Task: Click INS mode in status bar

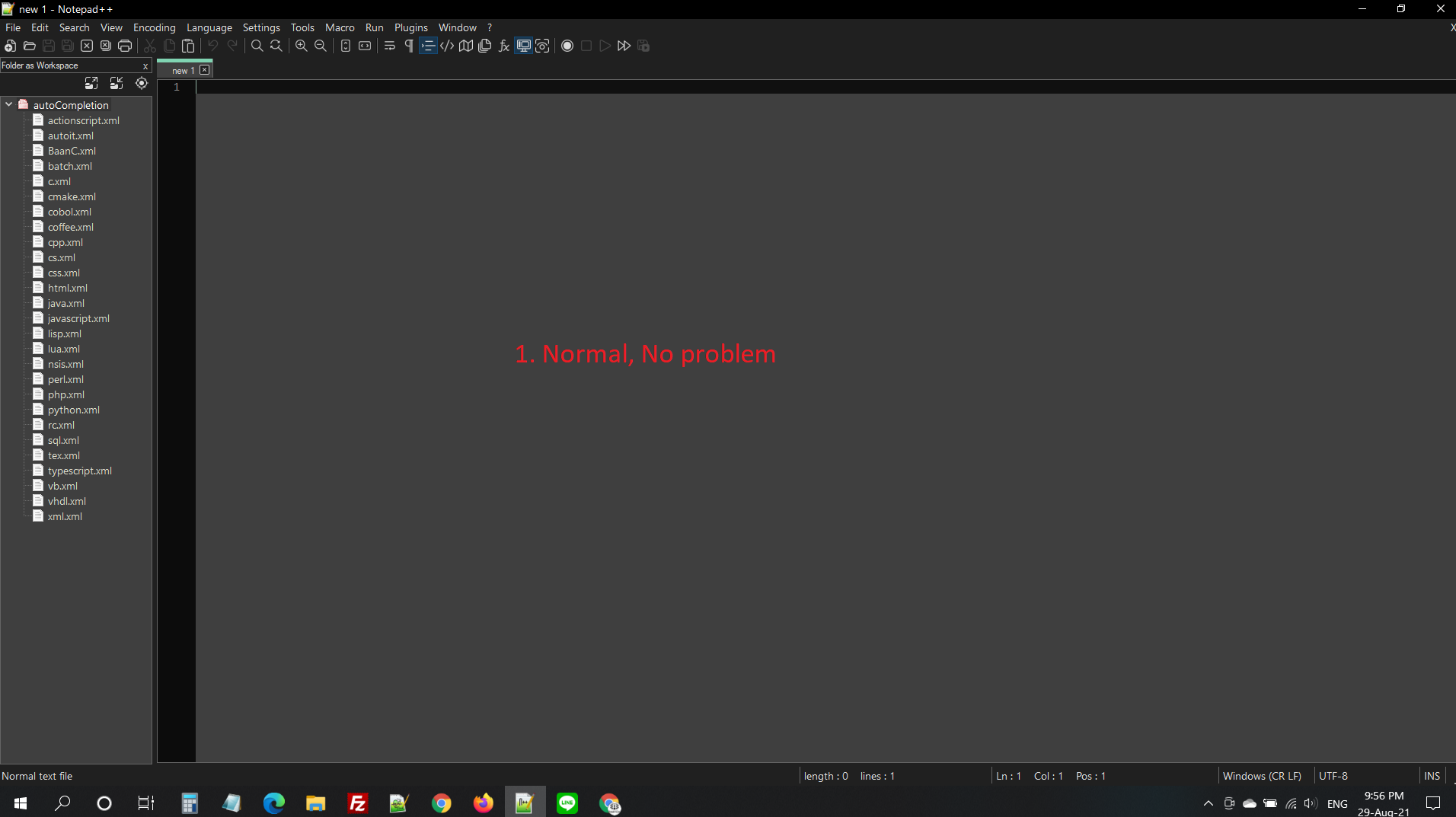Action: coord(1432,776)
